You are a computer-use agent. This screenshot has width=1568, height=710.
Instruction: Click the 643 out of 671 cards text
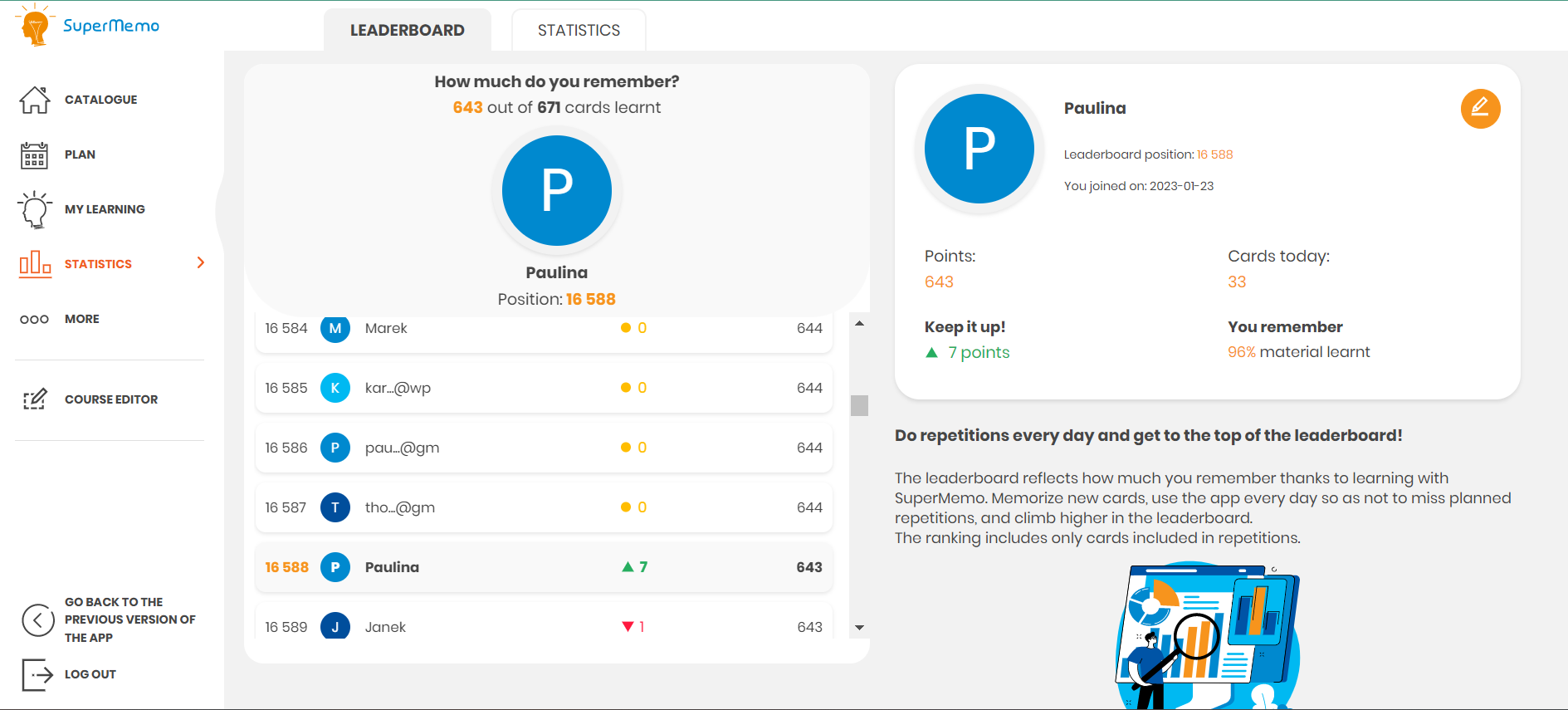point(557,107)
